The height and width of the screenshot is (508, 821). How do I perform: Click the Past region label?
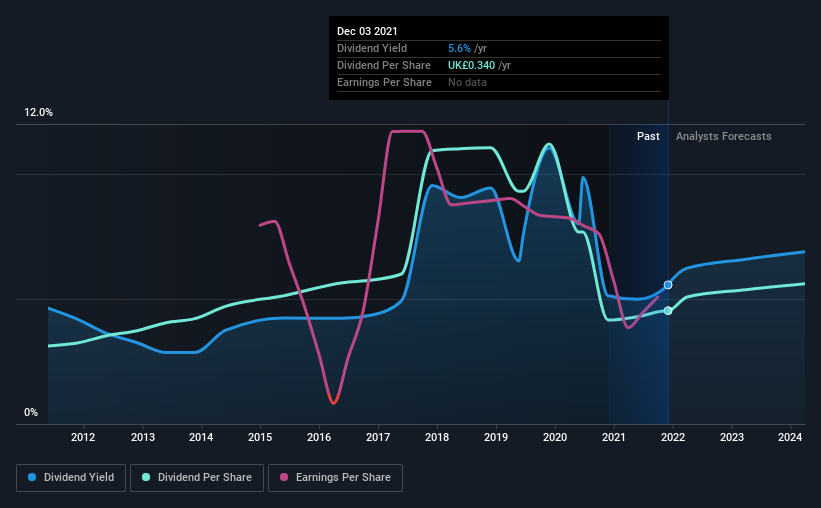coord(648,136)
